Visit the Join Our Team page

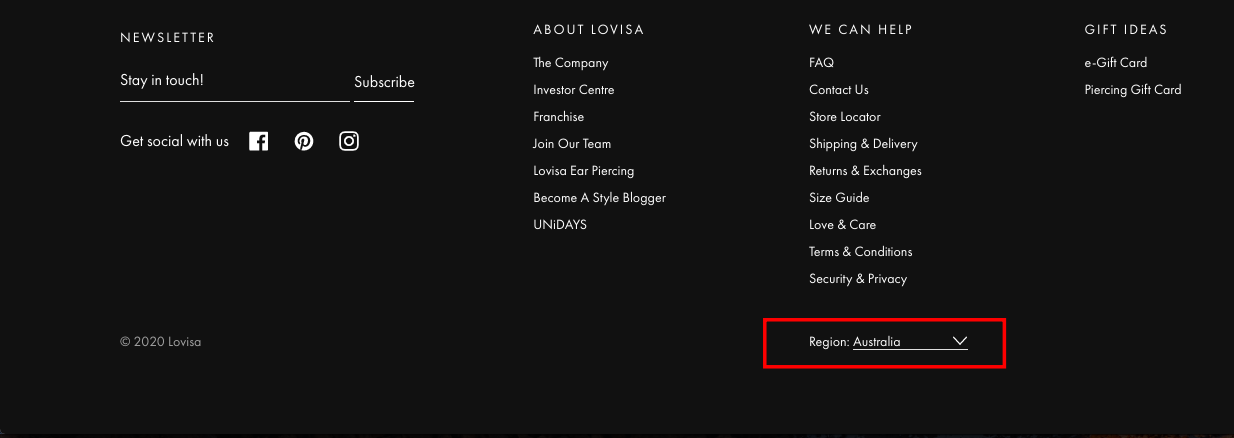click(571, 144)
